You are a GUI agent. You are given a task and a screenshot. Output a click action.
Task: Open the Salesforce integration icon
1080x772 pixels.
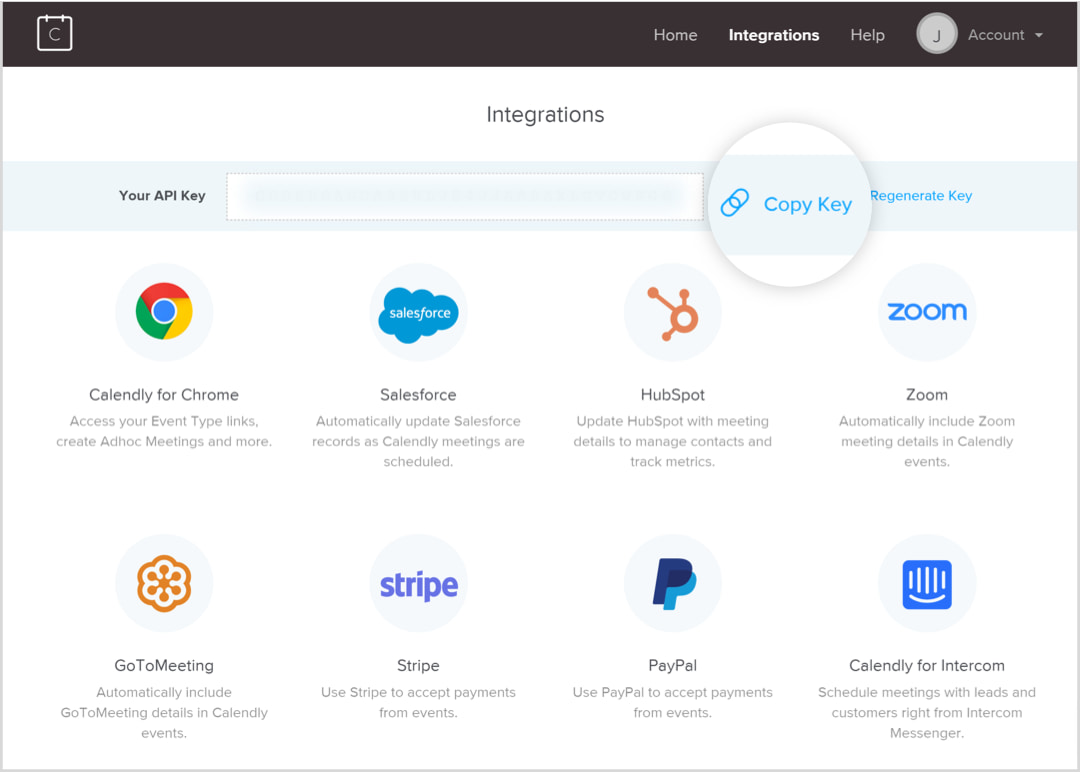418,313
